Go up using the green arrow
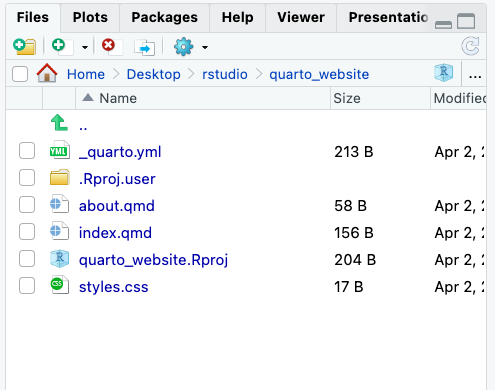This screenshot has width=495, height=390. coord(59,123)
